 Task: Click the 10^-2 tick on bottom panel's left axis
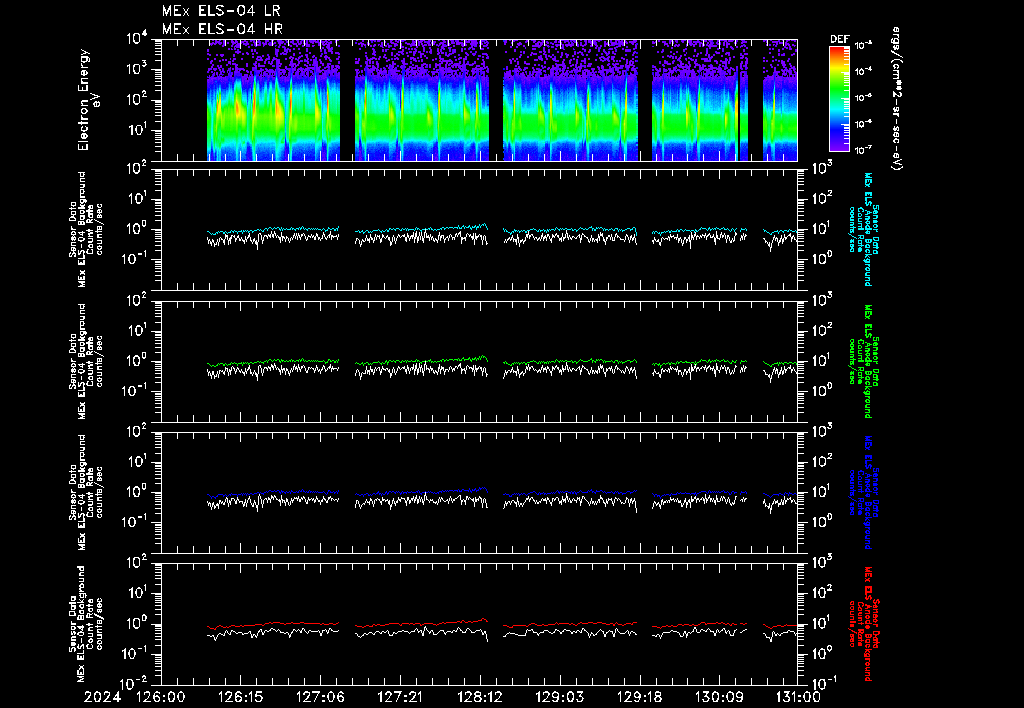click(134, 684)
